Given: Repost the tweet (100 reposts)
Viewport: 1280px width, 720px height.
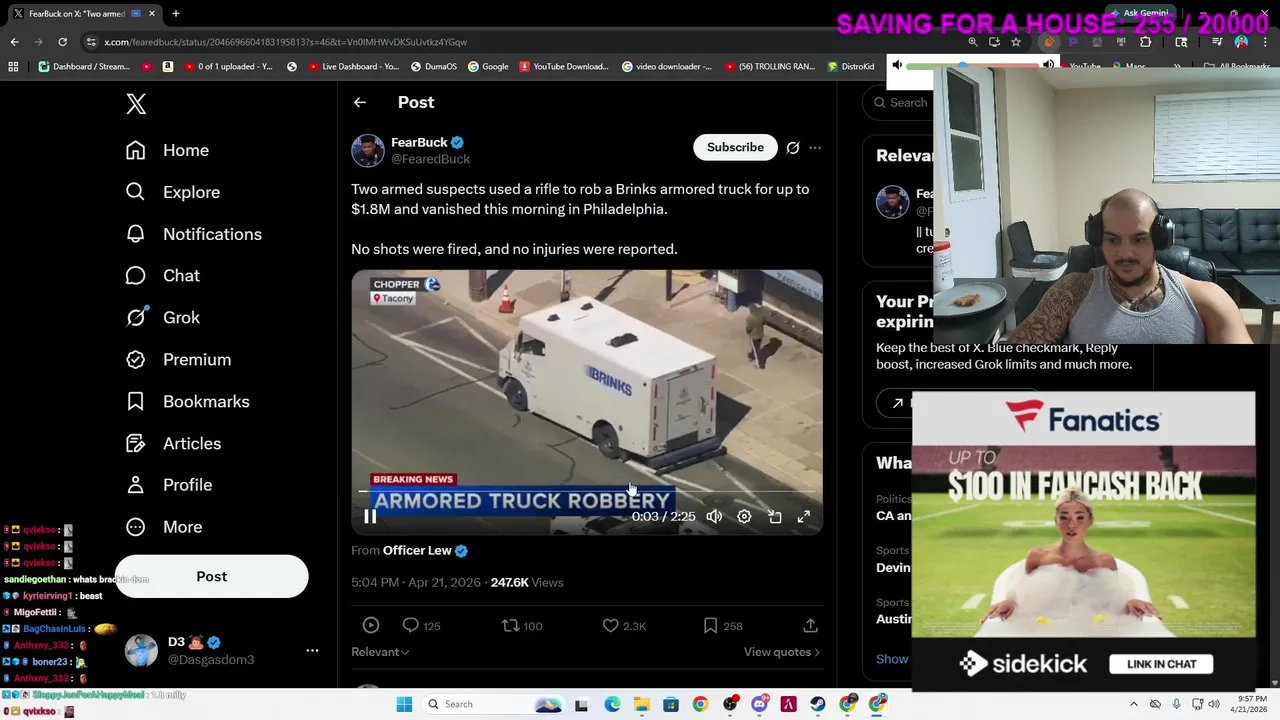Looking at the screenshot, I should (x=521, y=625).
